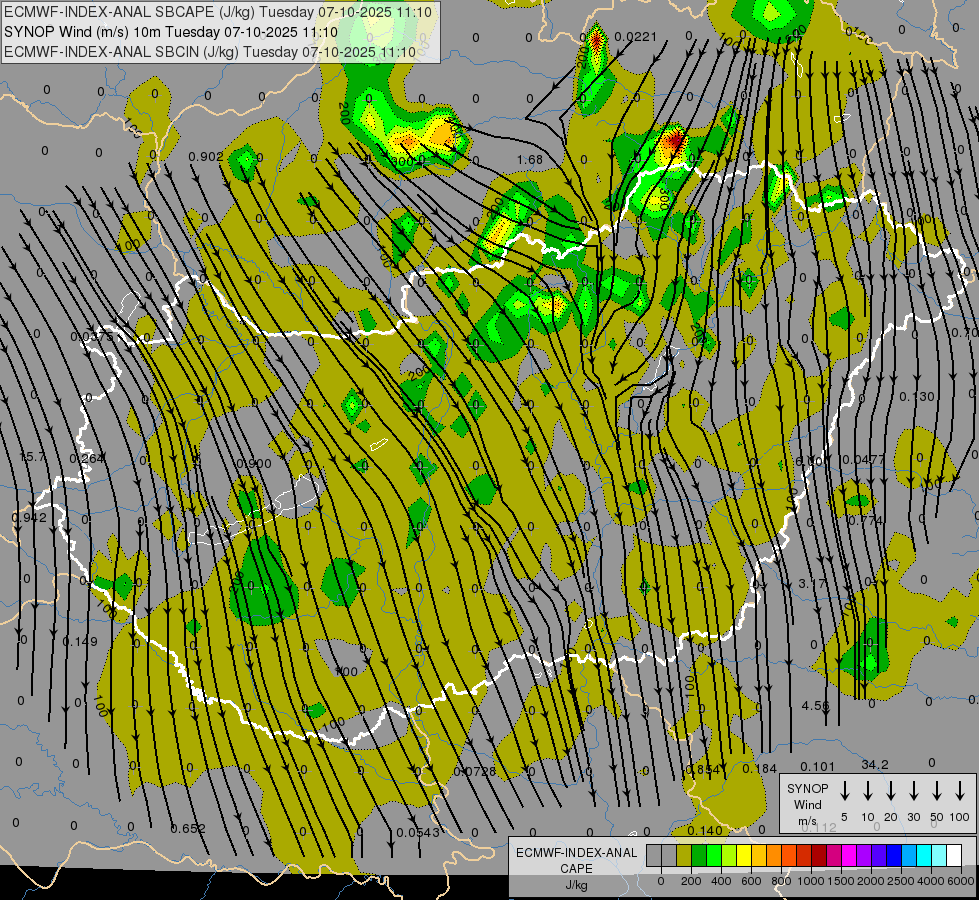Click the map value 0.0477
The image size is (979, 900).
coord(863,460)
